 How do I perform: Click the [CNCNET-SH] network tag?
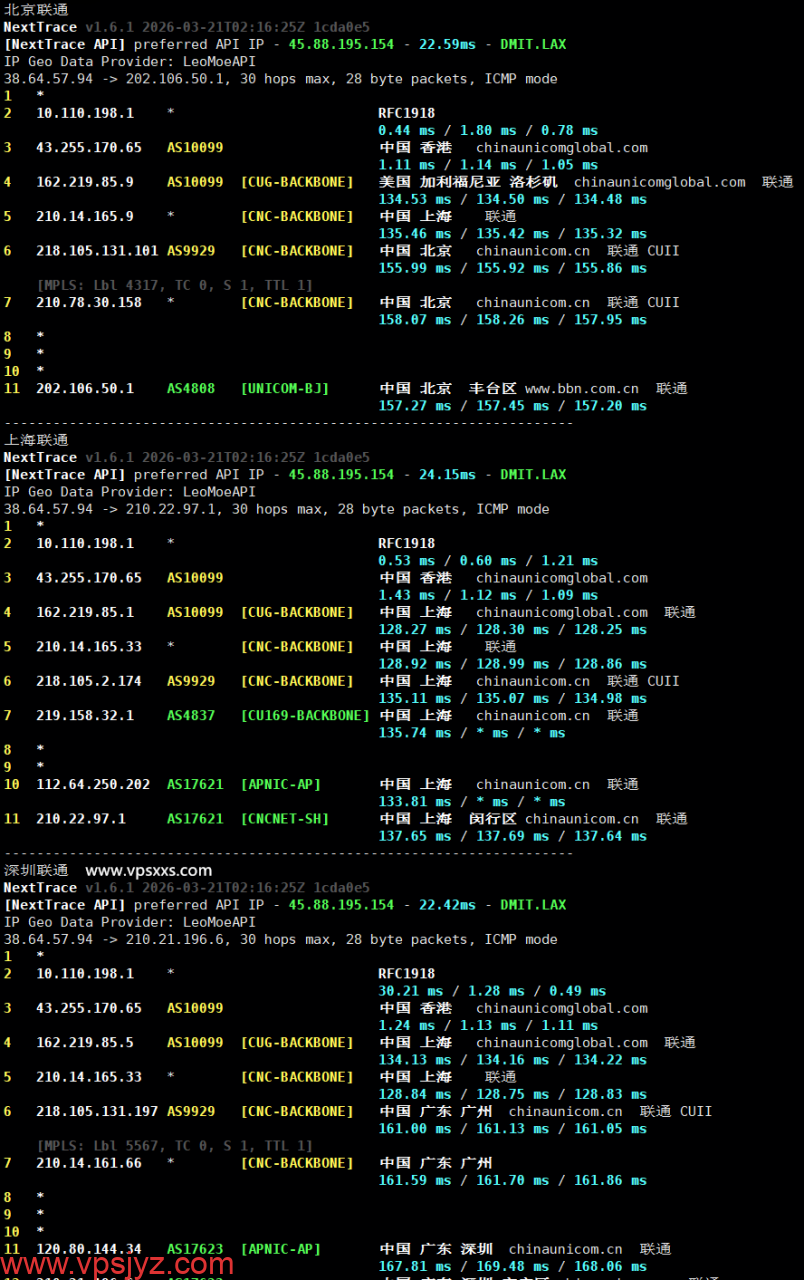click(x=284, y=819)
